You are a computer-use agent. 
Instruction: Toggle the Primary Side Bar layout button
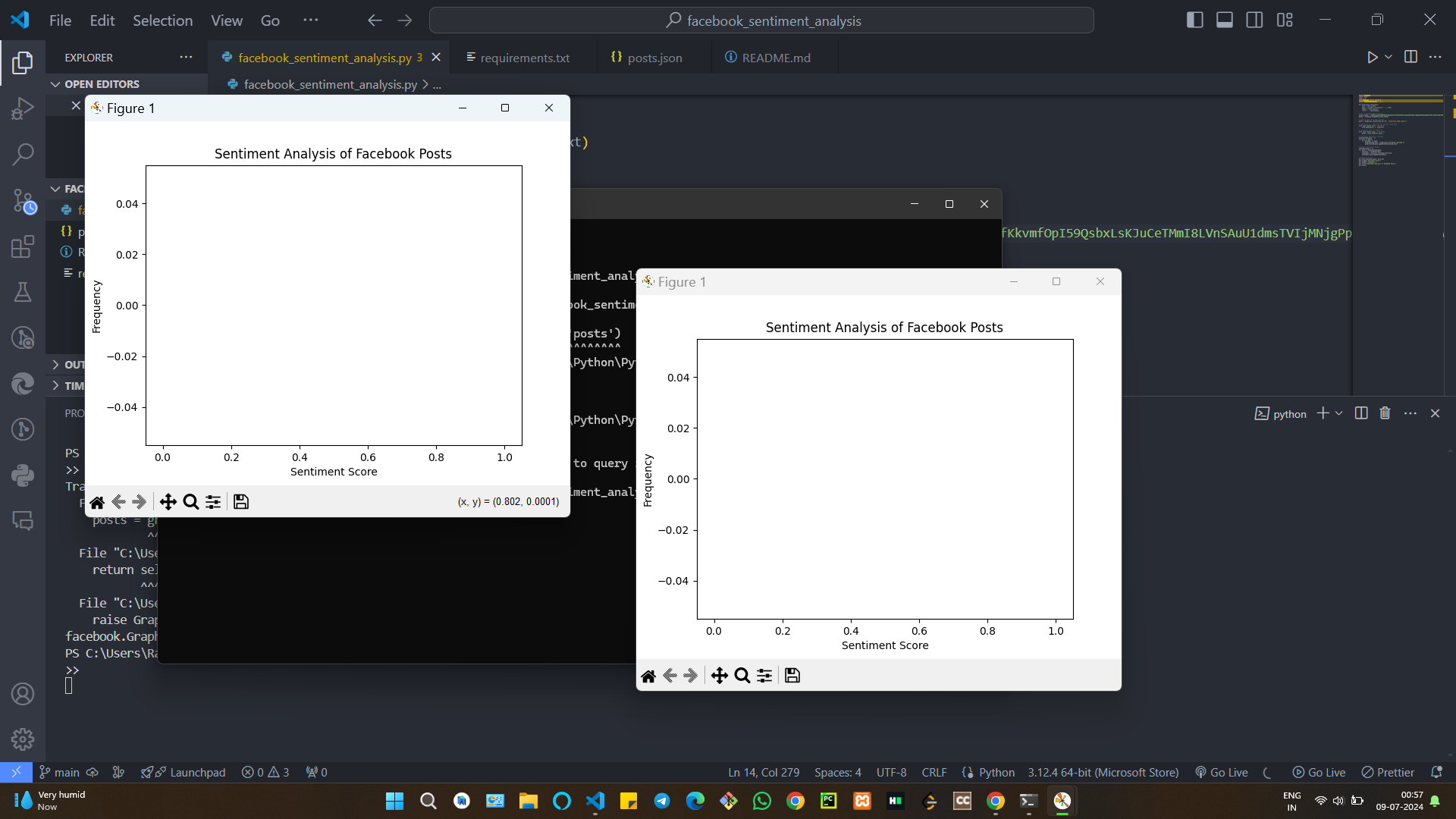click(x=1194, y=20)
